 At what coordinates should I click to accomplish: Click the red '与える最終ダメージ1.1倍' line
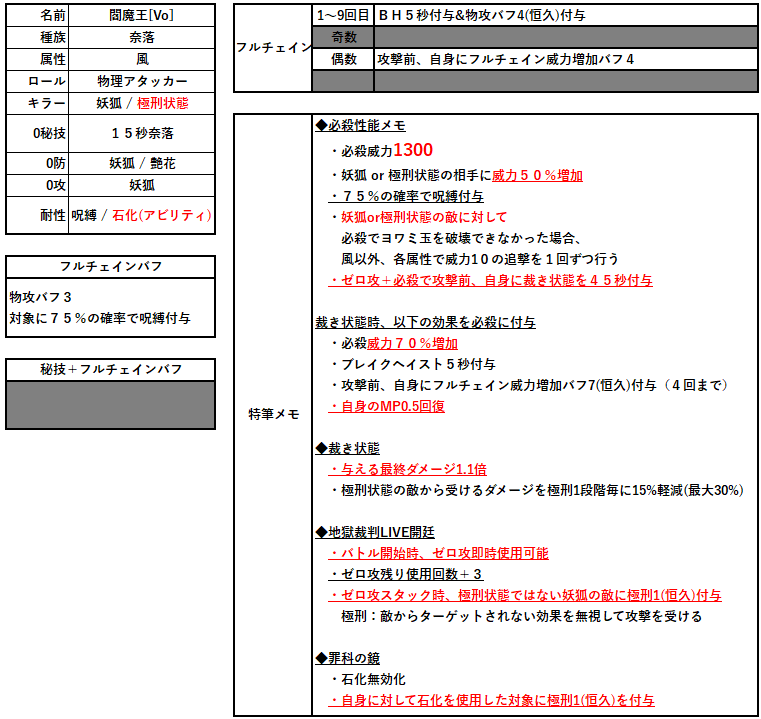[408, 469]
